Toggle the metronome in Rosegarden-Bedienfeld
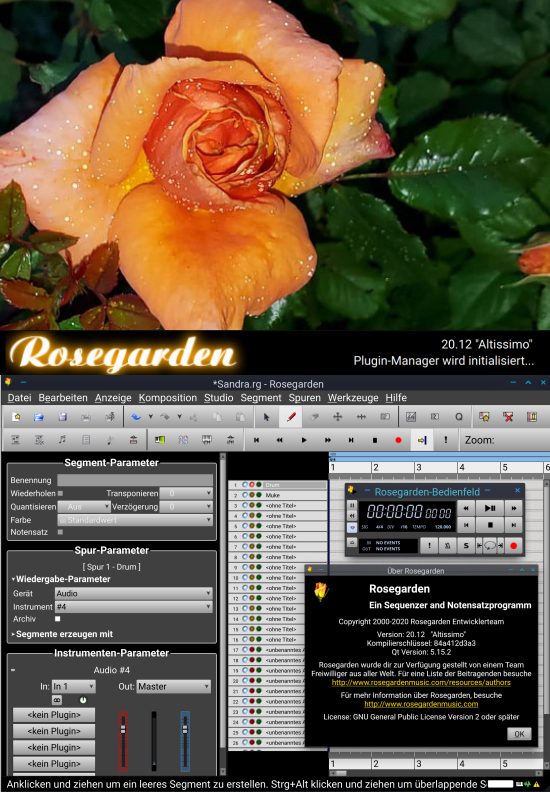This screenshot has width=550, height=792. [447, 546]
